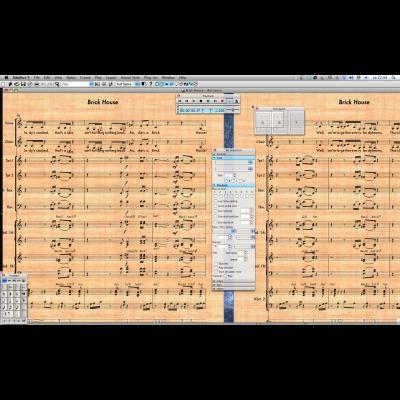Check the Tremolo Play checkbox
This screenshot has height=400, width=400.
pyautogui.click(x=225, y=276)
